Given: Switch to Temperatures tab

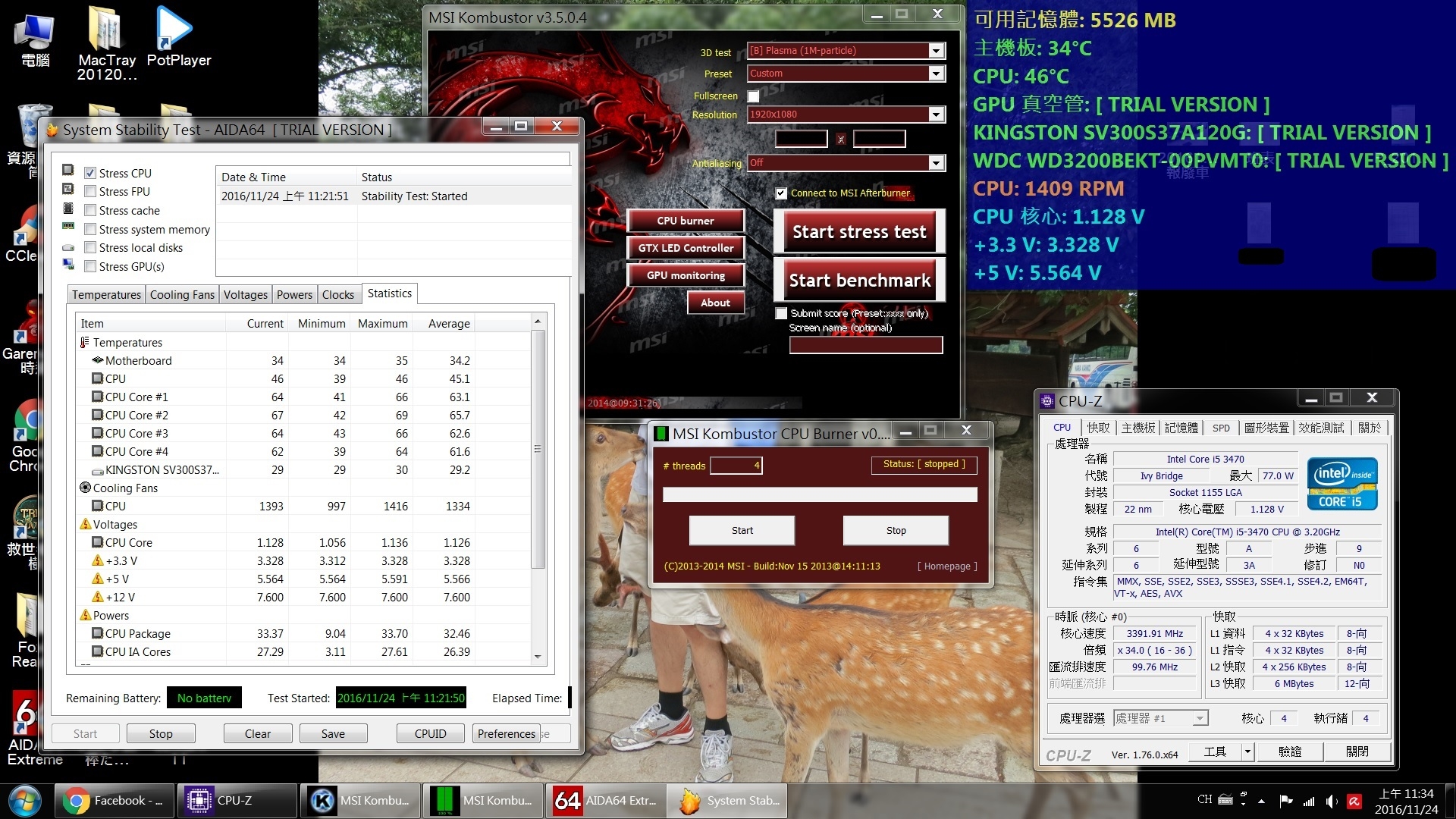Looking at the screenshot, I should pos(106,295).
